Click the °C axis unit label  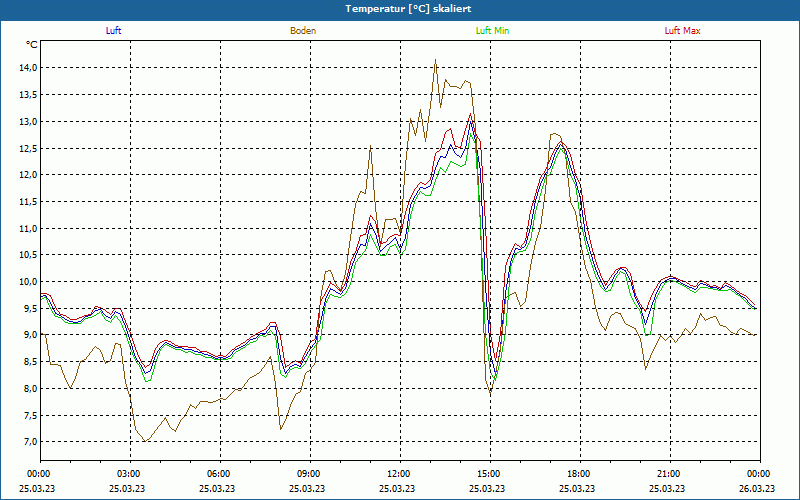click(x=32, y=45)
